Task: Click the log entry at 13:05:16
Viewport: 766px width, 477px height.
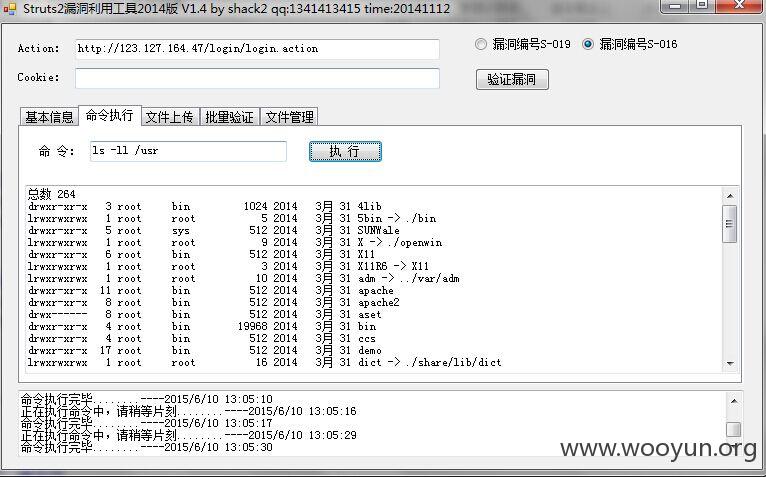Action: tap(189, 411)
